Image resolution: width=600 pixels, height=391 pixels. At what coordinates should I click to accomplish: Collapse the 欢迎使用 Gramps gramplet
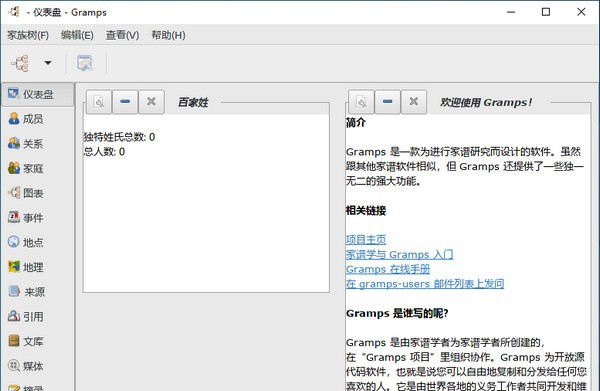click(388, 102)
